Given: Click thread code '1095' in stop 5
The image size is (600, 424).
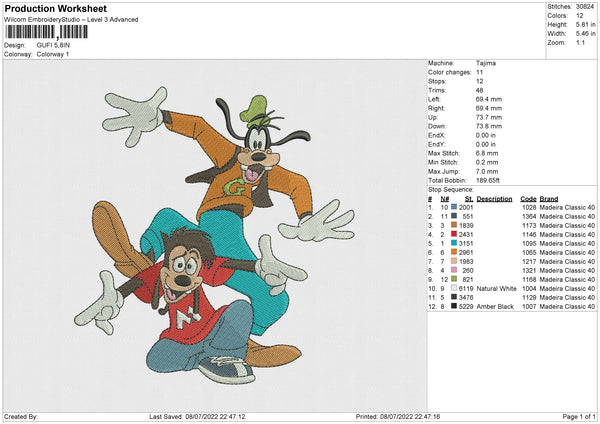Looking at the screenshot, I should pos(529,243).
